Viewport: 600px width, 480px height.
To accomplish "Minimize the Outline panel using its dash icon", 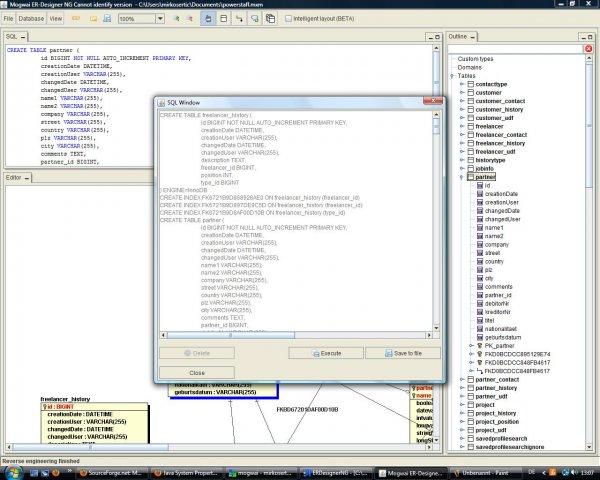I will pyautogui.click(x=473, y=37).
